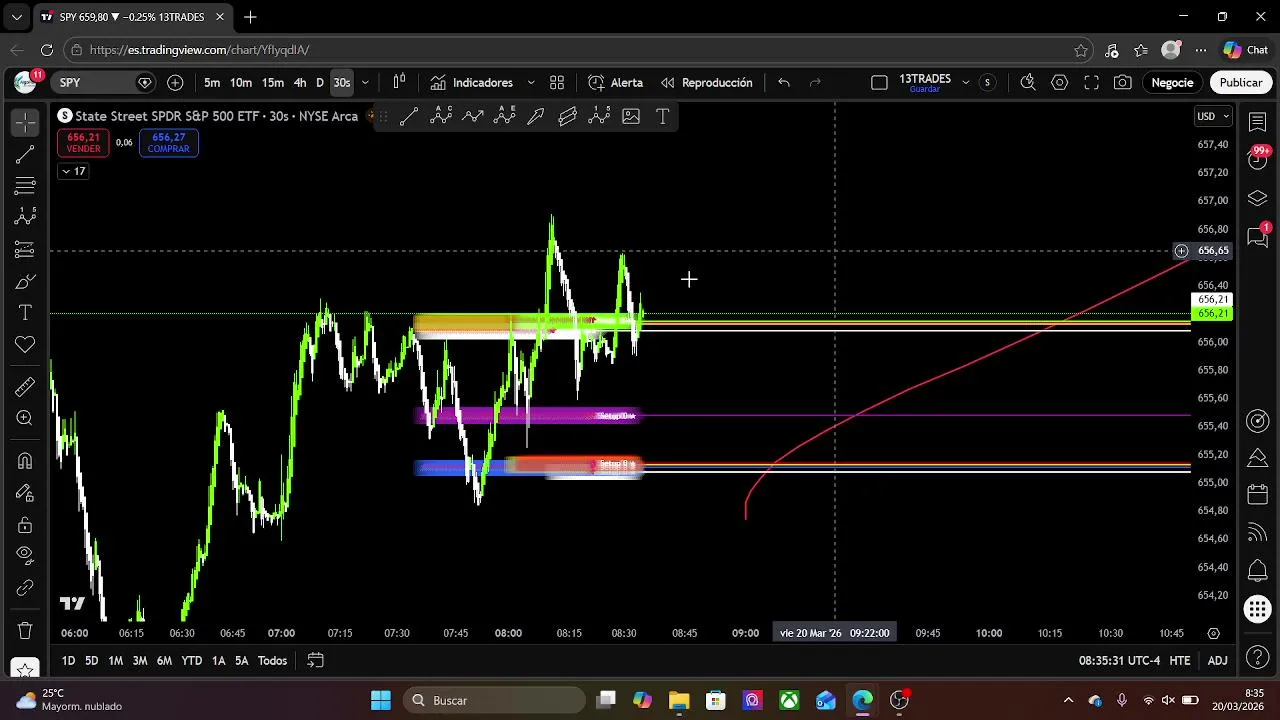Viewport: 1280px width, 720px height.
Task: Pick the arrow marker in favorites toolbar
Action: (536, 116)
